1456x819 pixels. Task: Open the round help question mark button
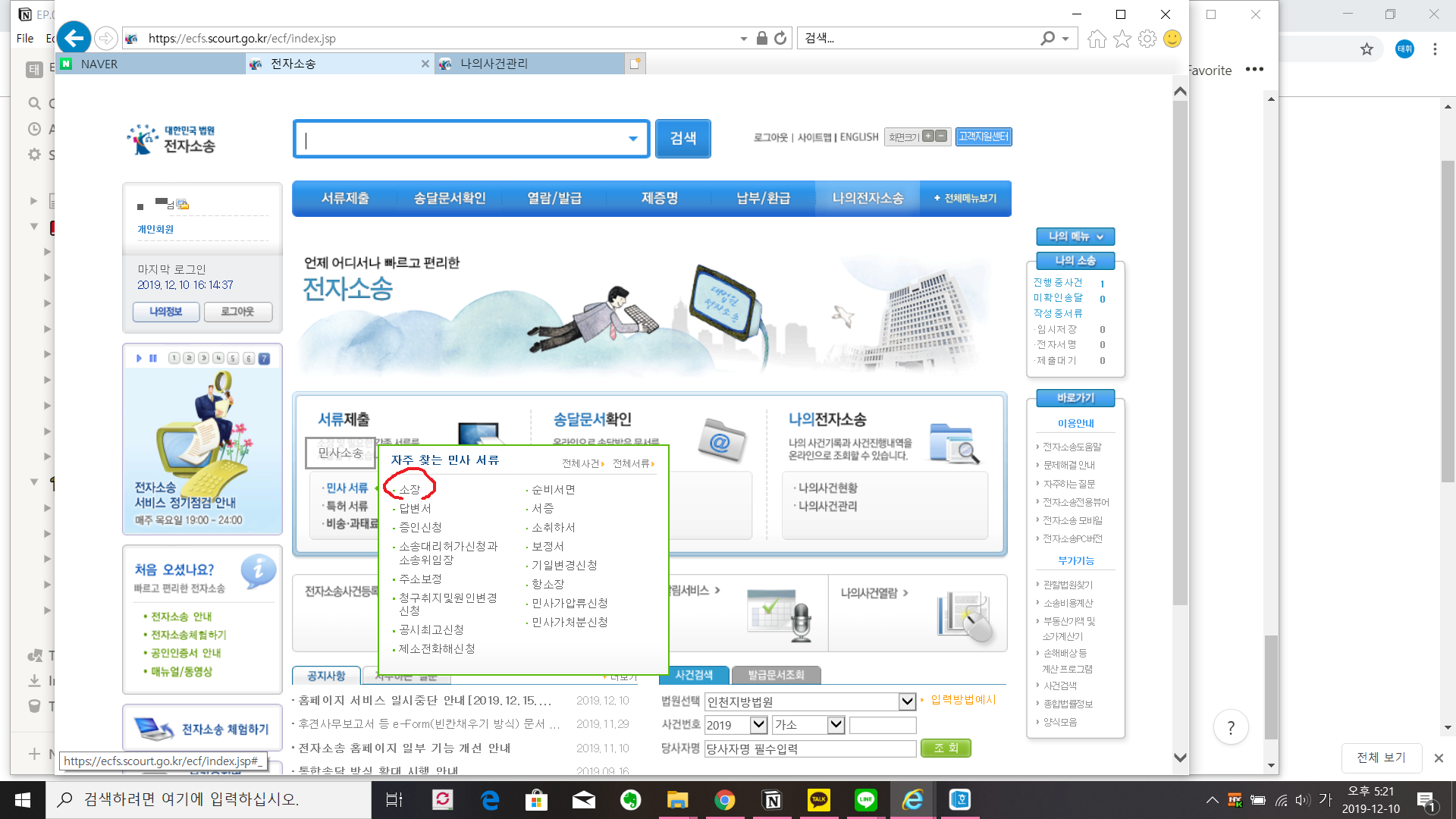click(1231, 728)
